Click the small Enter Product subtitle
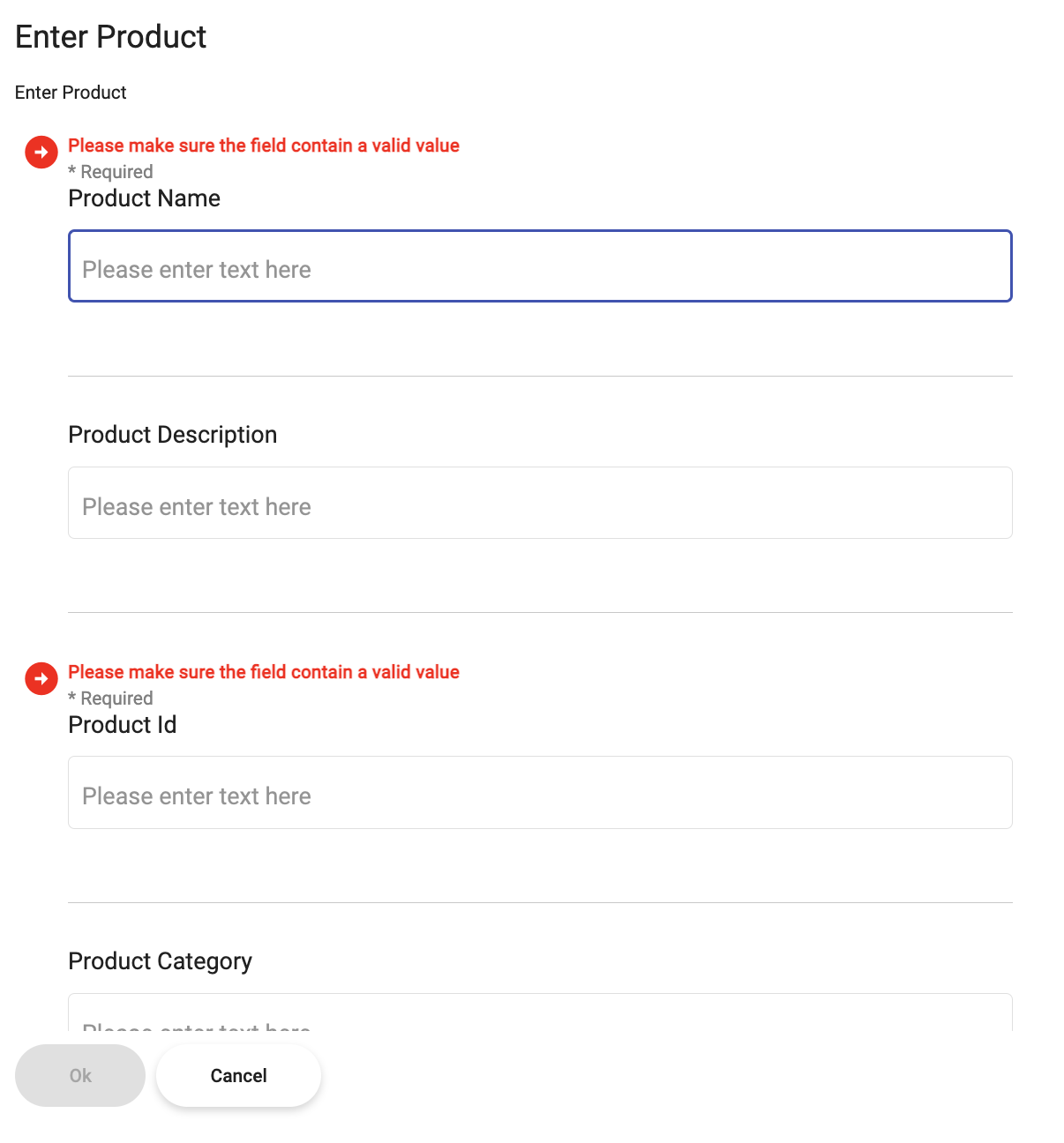Image resolution: width=1064 pixels, height=1143 pixels. tap(71, 93)
